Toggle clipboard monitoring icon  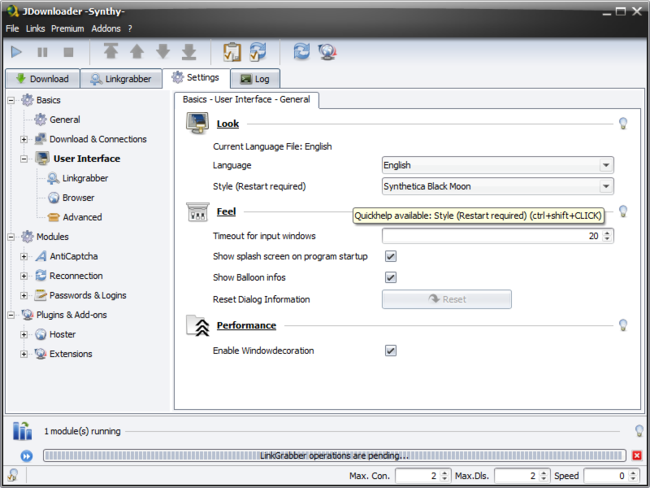[x=232, y=52]
